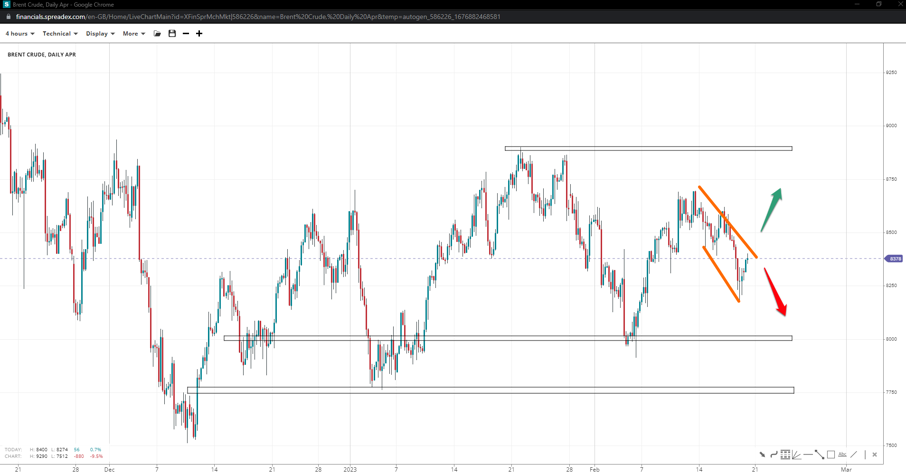This screenshot has height=474, width=906.
Task: Open the Display options dropdown
Action: [100, 34]
